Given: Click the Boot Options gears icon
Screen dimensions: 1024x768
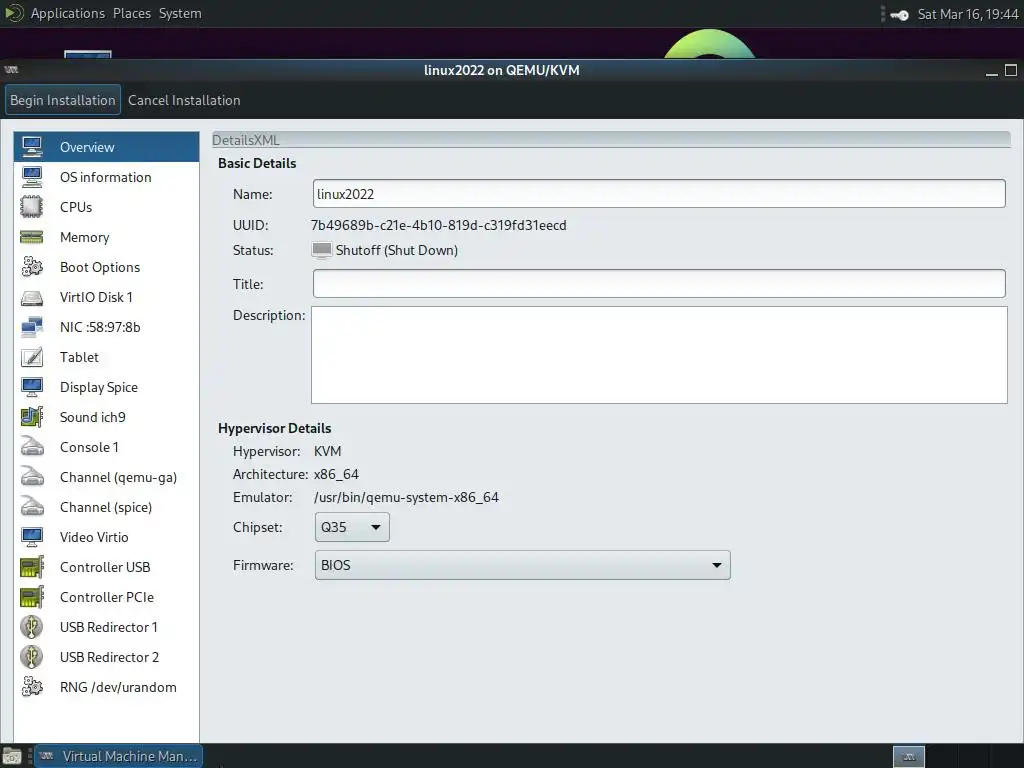Looking at the screenshot, I should [32, 267].
